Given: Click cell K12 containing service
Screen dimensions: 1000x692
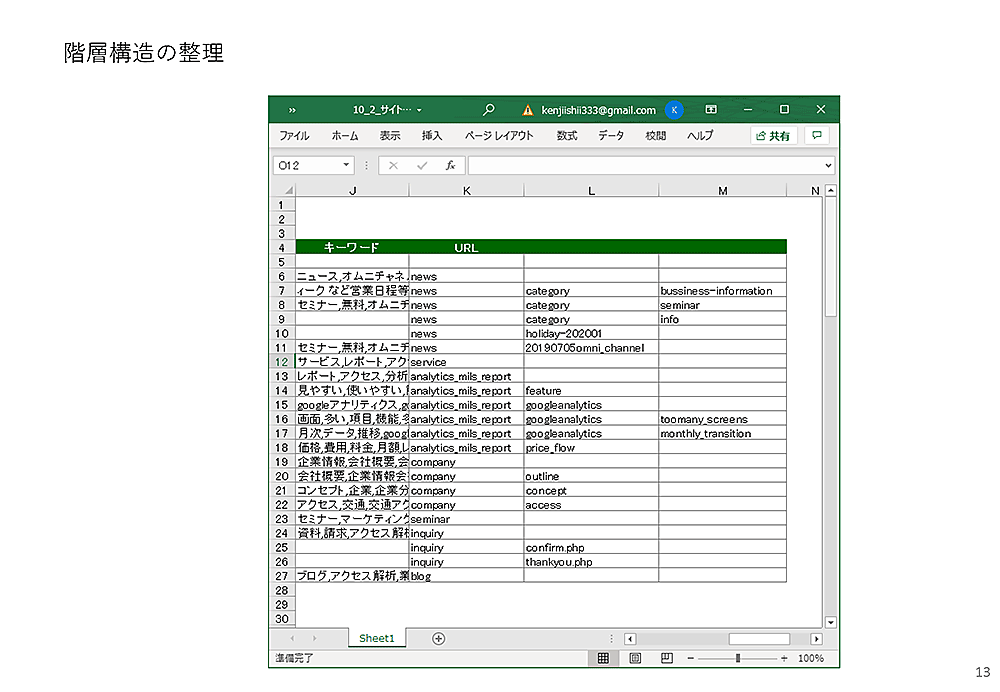Looking at the screenshot, I should (466, 362).
